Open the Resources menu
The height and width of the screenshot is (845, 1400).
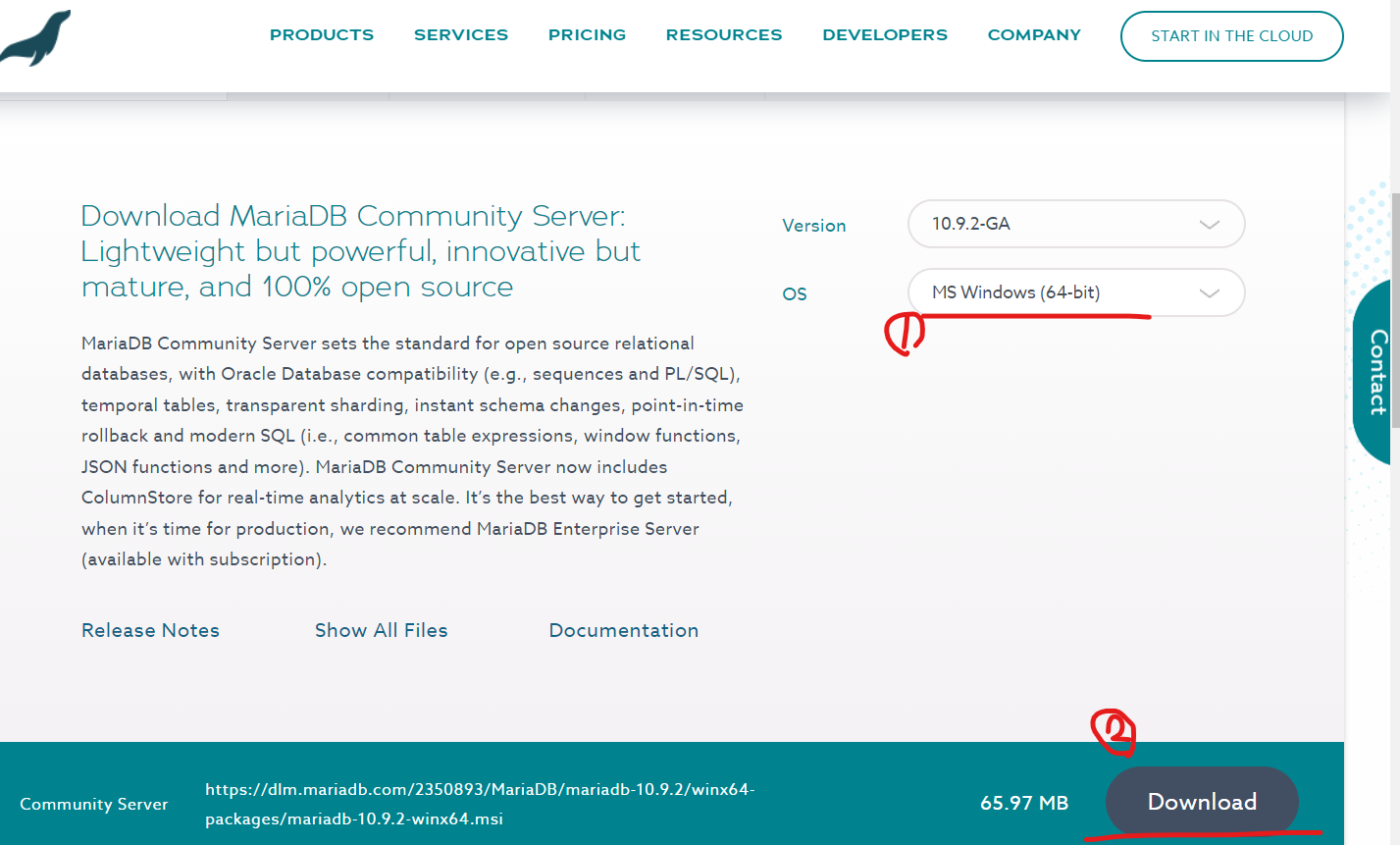[724, 35]
